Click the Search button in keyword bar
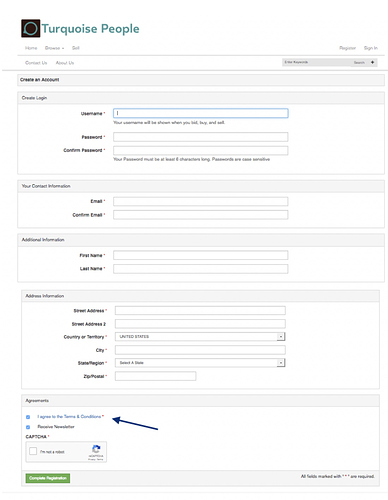The image size is (388, 500). click(x=359, y=62)
